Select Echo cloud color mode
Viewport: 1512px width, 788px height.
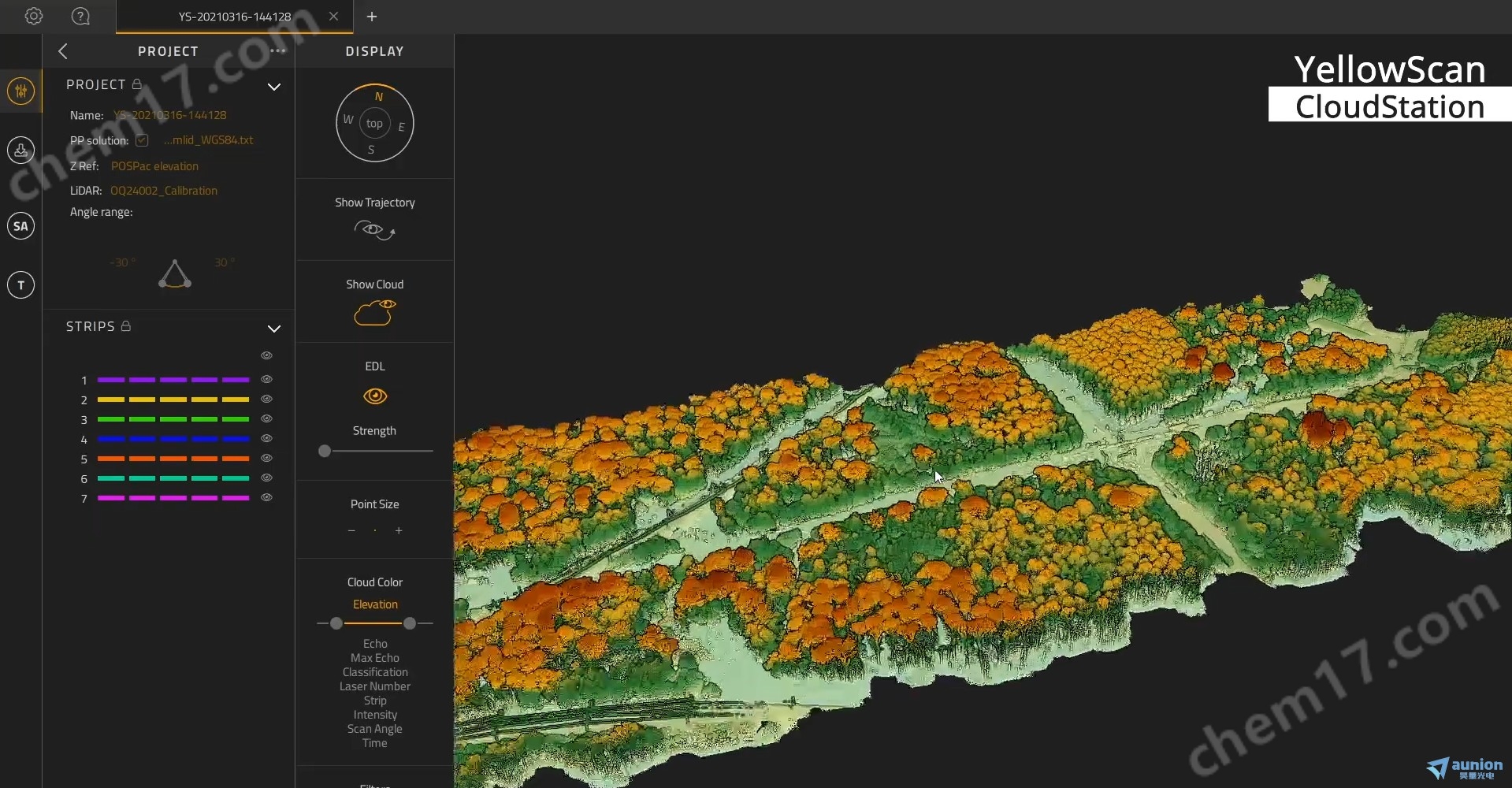point(375,644)
